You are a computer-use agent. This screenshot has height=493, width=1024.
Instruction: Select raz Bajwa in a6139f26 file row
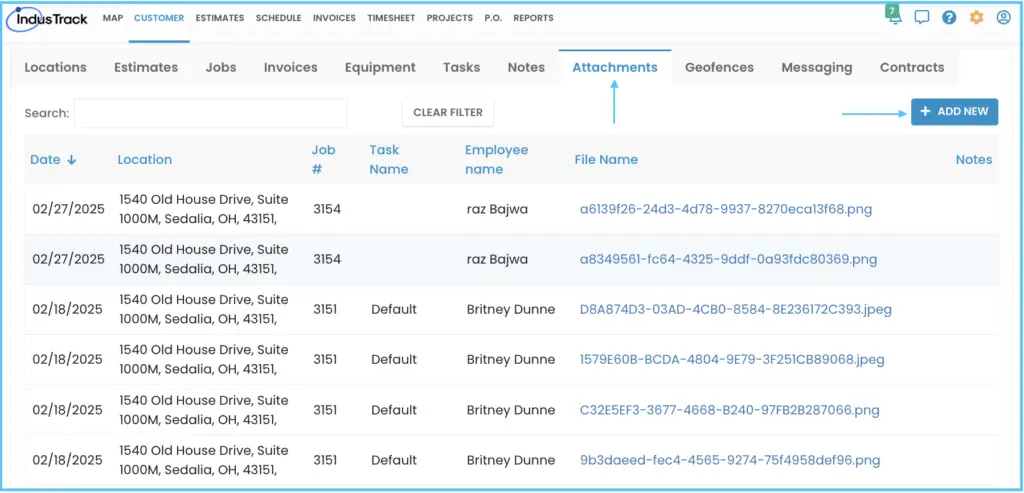(x=498, y=209)
